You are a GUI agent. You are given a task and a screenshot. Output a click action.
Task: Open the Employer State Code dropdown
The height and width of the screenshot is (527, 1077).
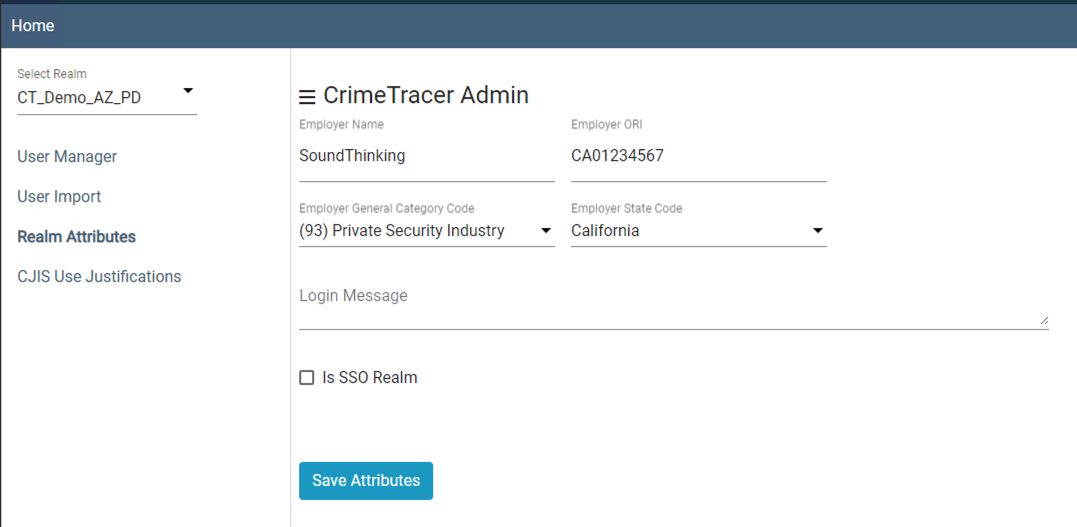pos(699,231)
